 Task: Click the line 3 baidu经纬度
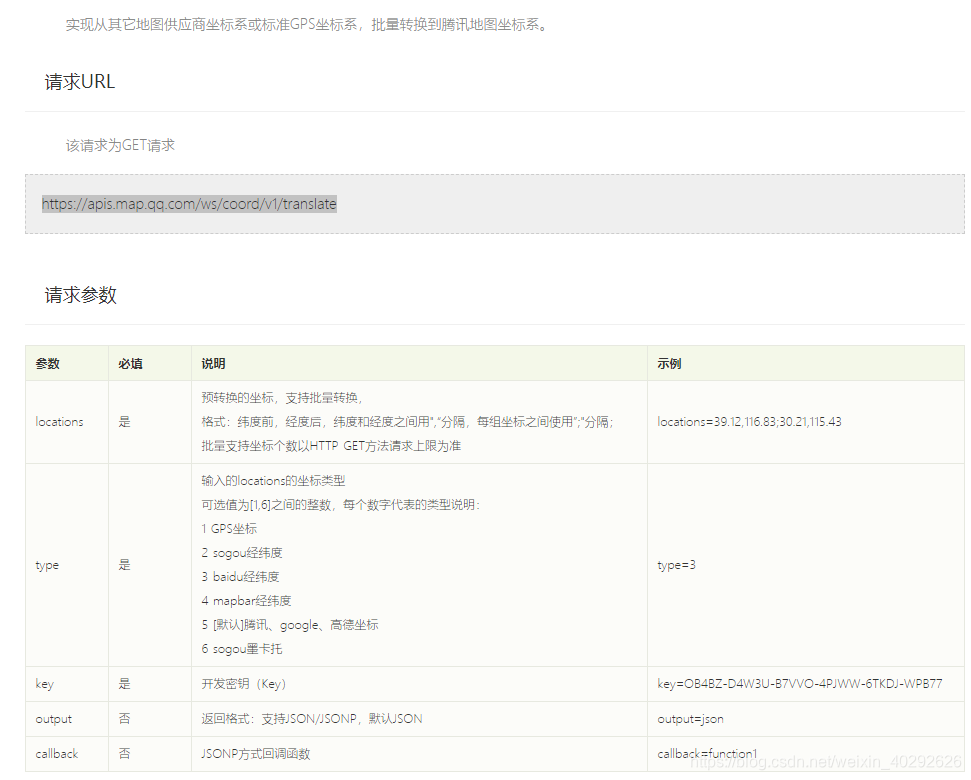tap(240, 577)
